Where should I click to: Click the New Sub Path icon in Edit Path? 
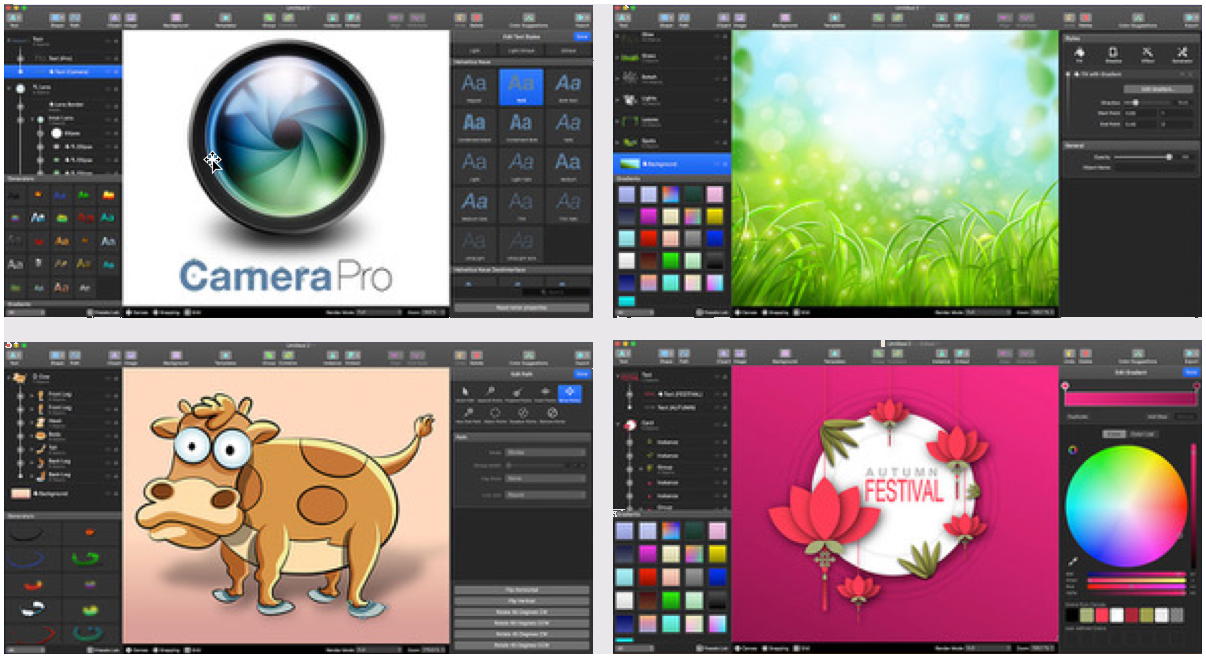point(469,415)
